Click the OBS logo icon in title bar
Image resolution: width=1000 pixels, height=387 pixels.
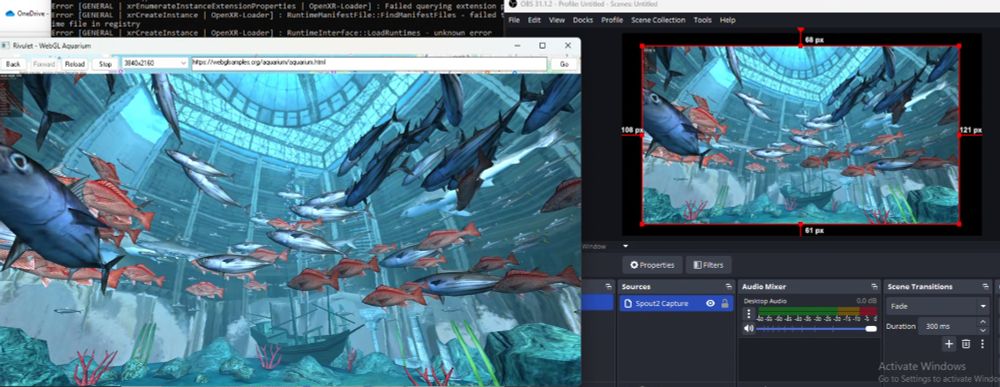512,4
